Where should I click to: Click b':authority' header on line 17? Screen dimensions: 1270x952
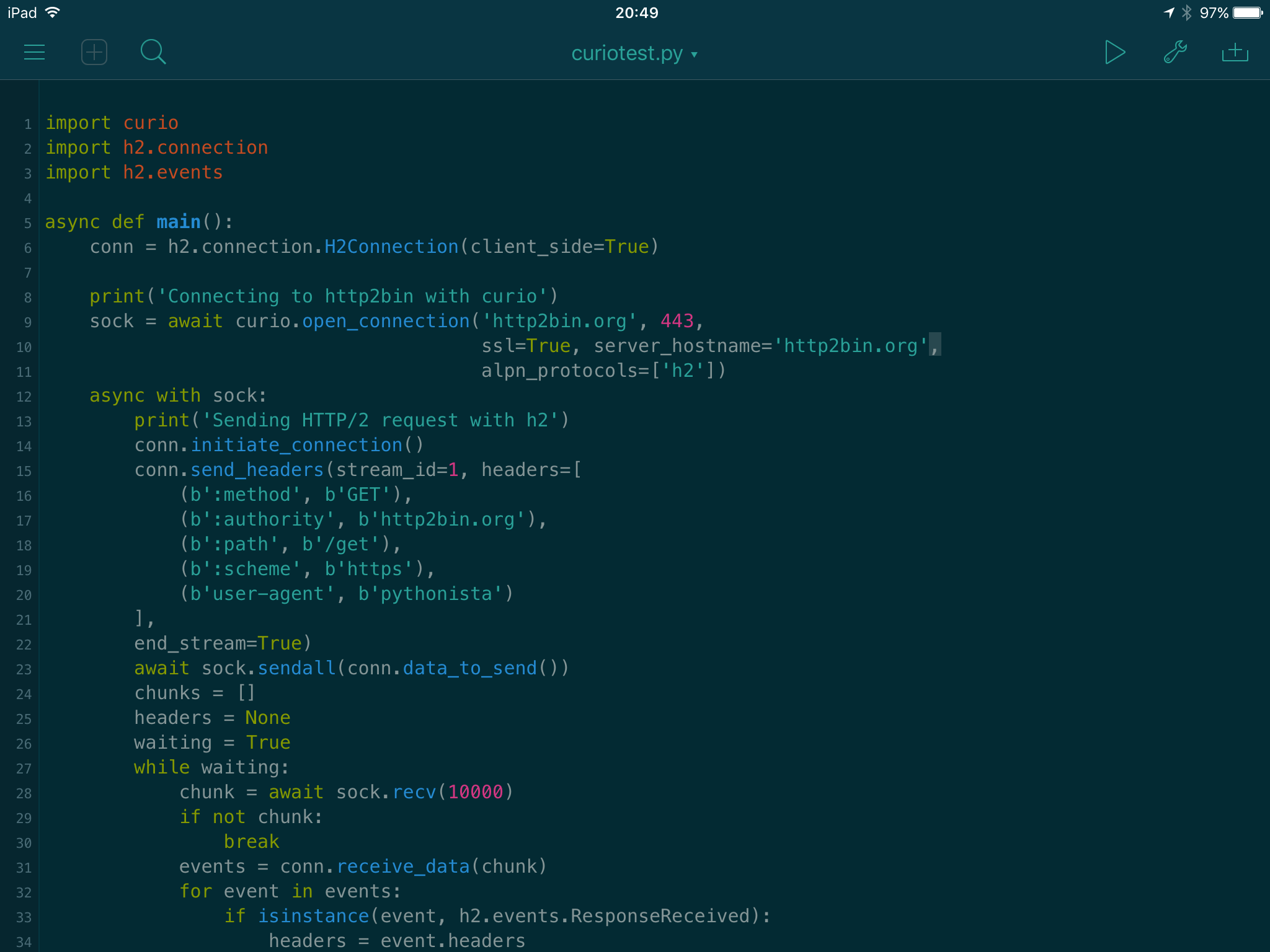tap(262, 519)
